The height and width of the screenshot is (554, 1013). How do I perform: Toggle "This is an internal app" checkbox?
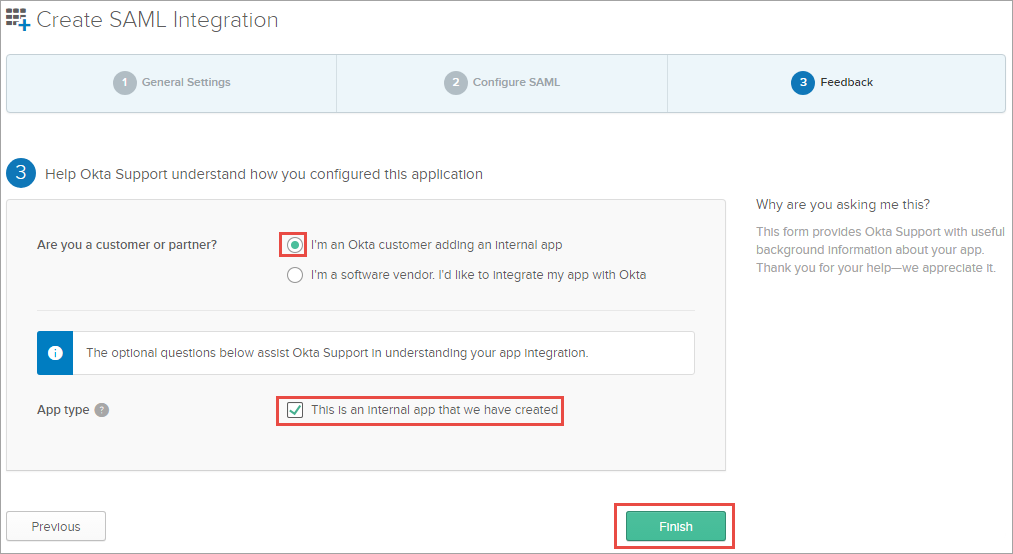click(x=295, y=410)
